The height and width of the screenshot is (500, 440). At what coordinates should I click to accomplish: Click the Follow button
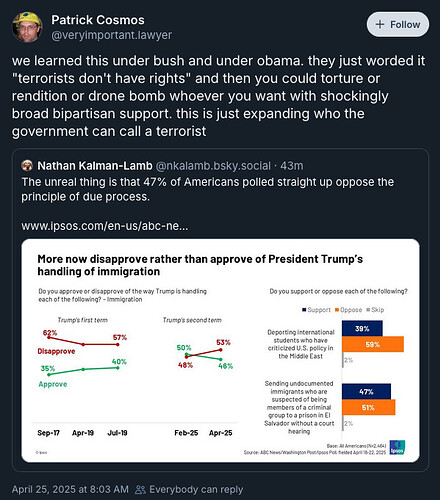pyautogui.click(x=398, y=24)
